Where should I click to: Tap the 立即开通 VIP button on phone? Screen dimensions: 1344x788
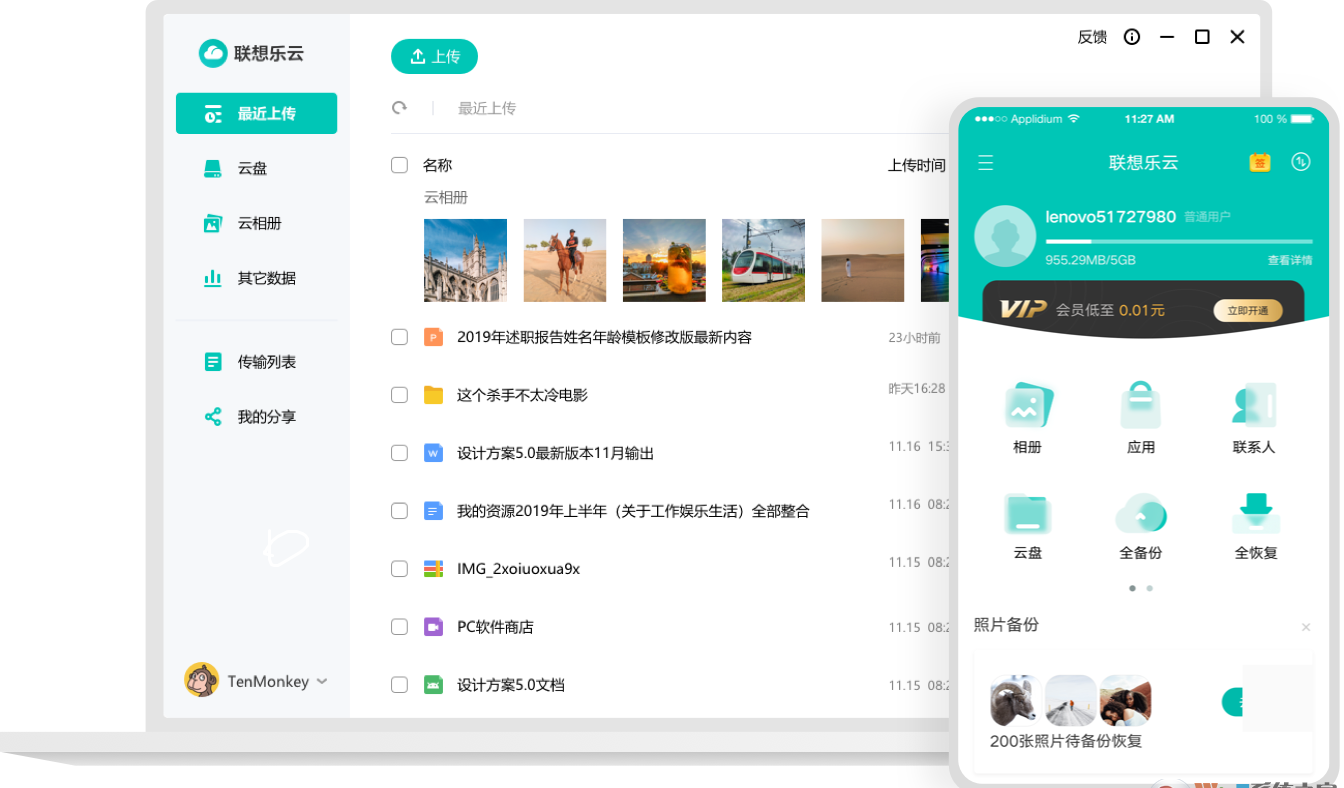click(1248, 311)
